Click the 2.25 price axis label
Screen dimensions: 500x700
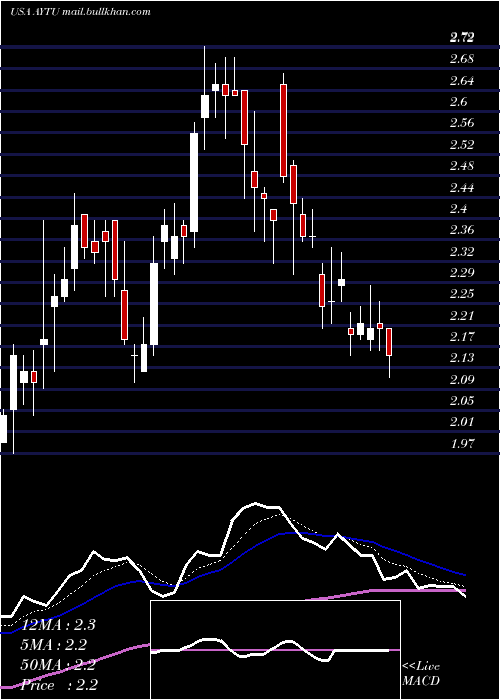(x=462, y=294)
